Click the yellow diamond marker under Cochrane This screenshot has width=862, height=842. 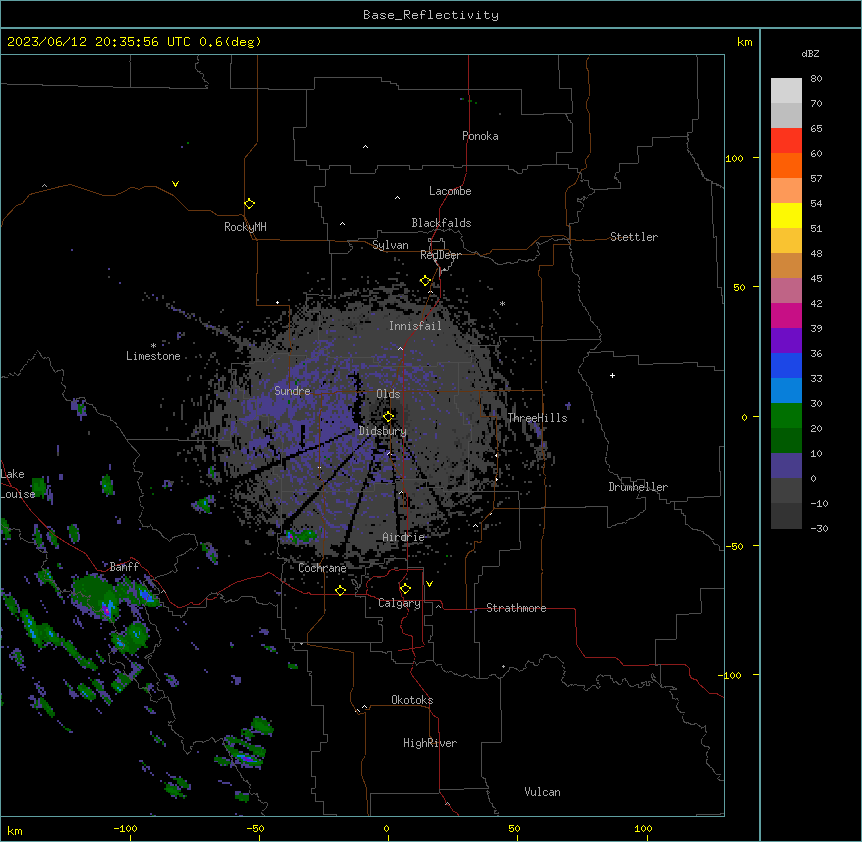click(x=340, y=590)
